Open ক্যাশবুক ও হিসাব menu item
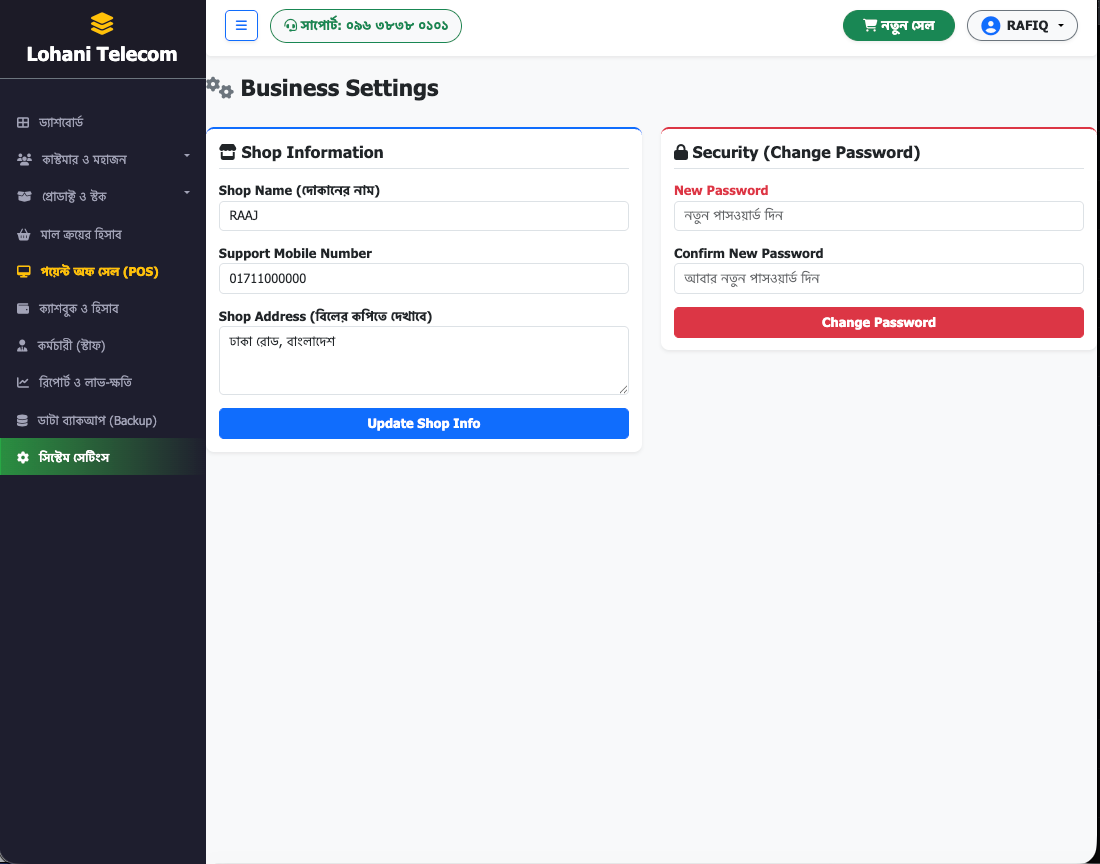The image size is (1100, 864). click(x=79, y=309)
